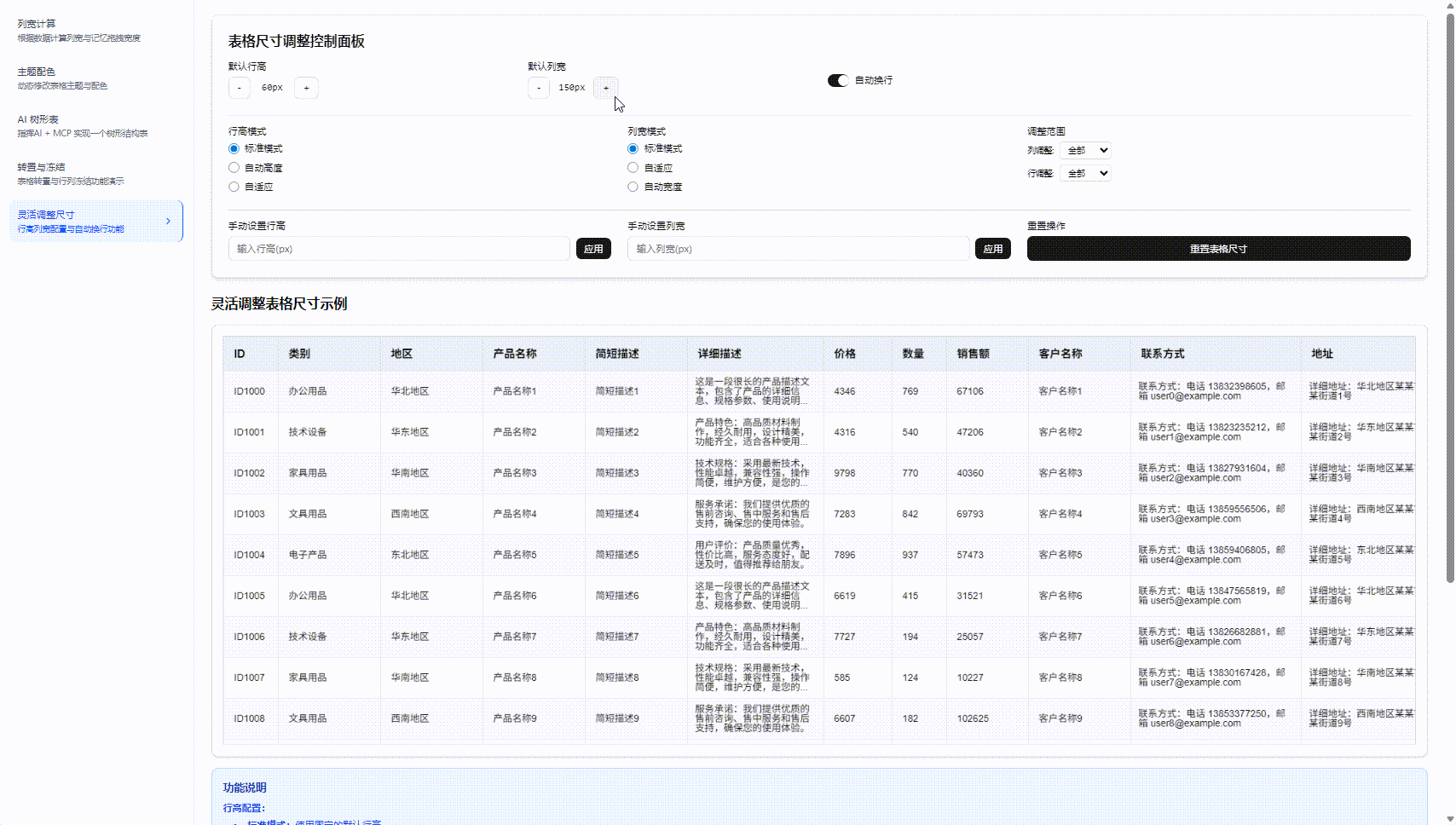This screenshot has width=1456, height=825.
Task: Open the 主题配色 sidebar item
Action: pos(96,78)
